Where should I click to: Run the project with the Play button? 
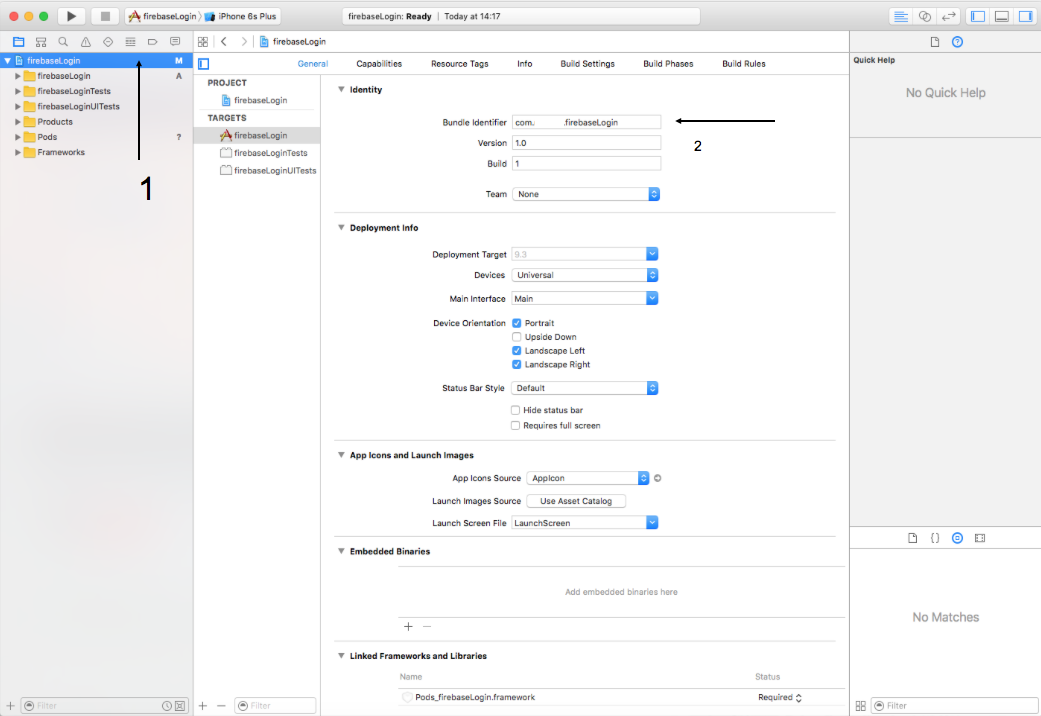(71, 16)
